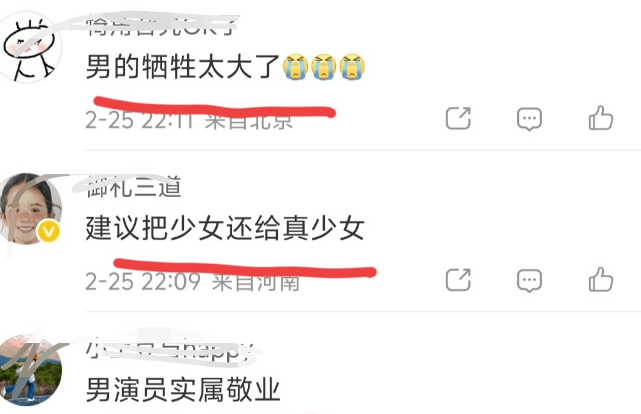This screenshot has width=641, height=414.
Task: Tap the timestamp 2-25 22:11 来自北京
Action: (189, 120)
